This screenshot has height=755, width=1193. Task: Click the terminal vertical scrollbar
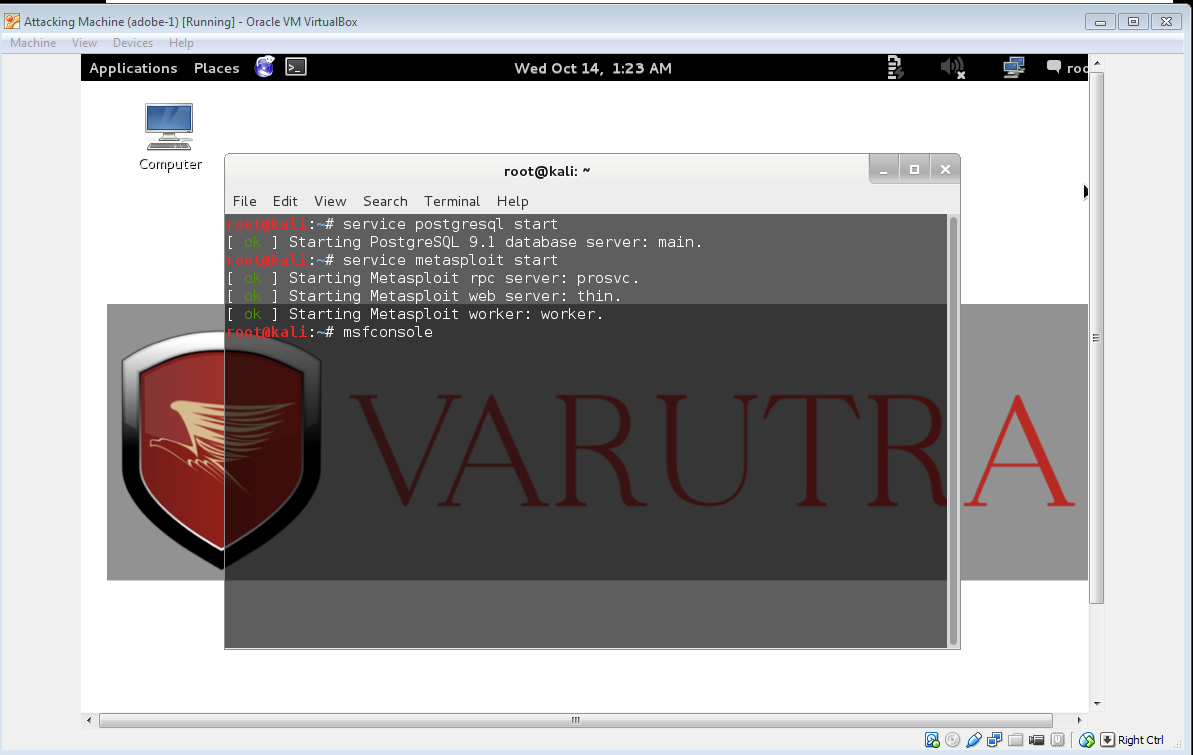point(953,431)
